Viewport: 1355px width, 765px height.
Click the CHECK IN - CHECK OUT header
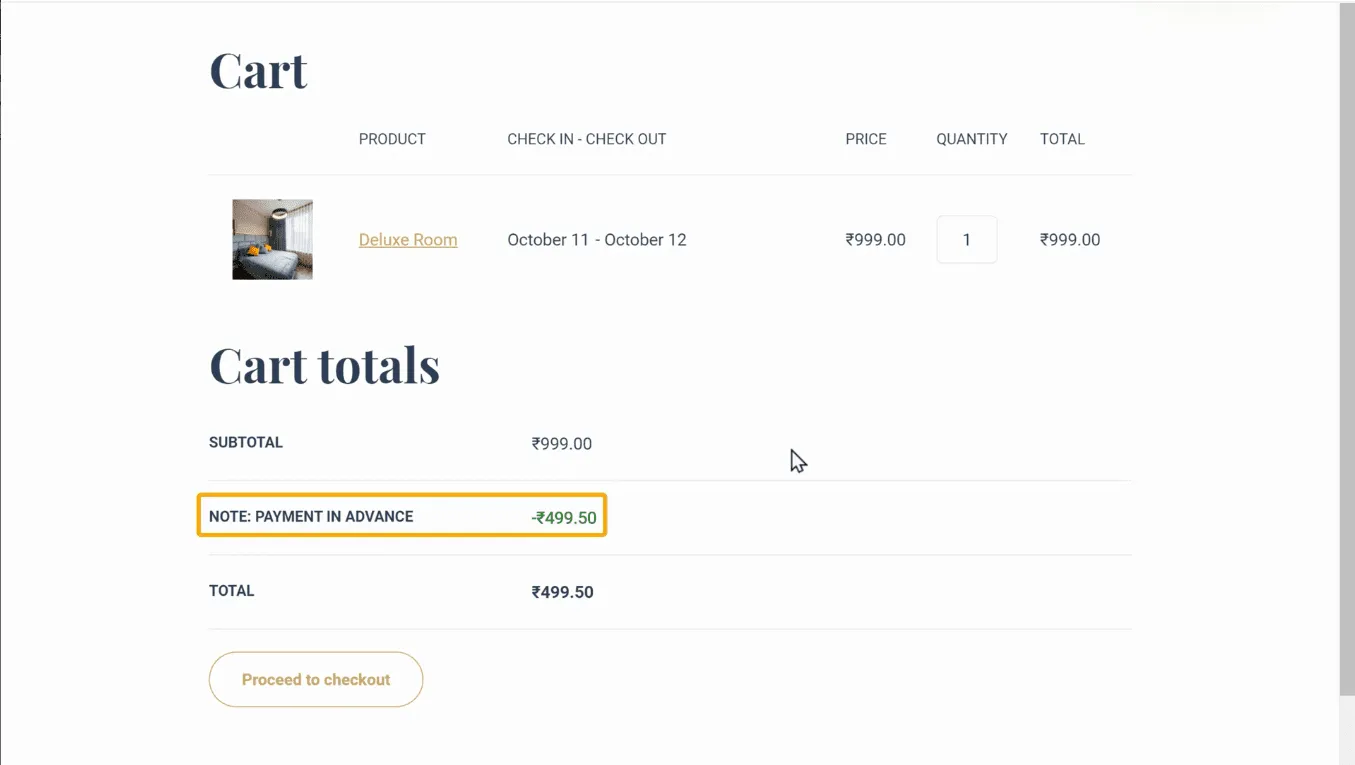click(586, 139)
